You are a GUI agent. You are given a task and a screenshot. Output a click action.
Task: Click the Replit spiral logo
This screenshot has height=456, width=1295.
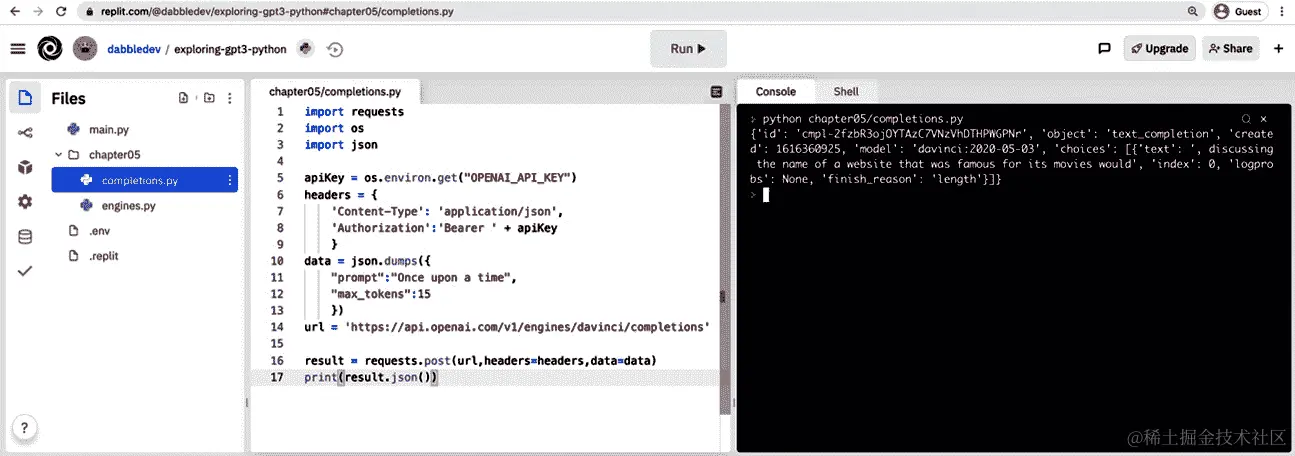[50, 49]
